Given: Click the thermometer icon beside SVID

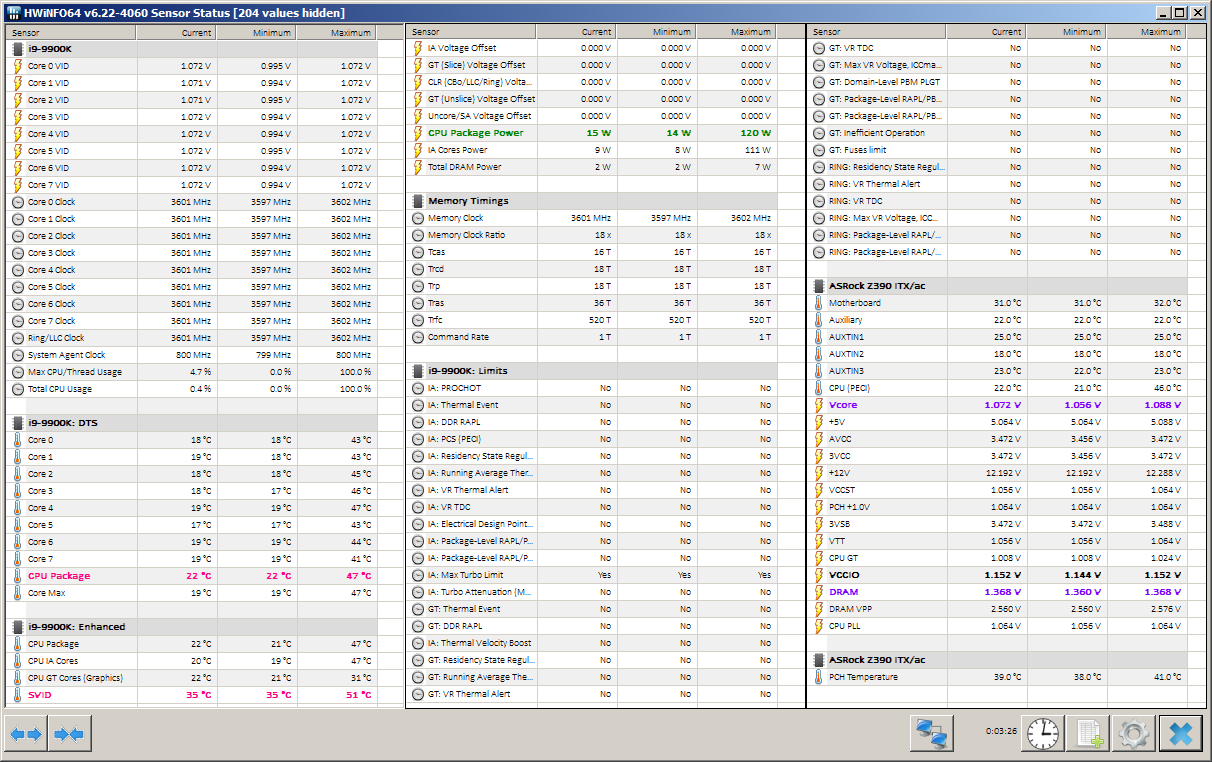Looking at the screenshot, I should coord(18,695).
